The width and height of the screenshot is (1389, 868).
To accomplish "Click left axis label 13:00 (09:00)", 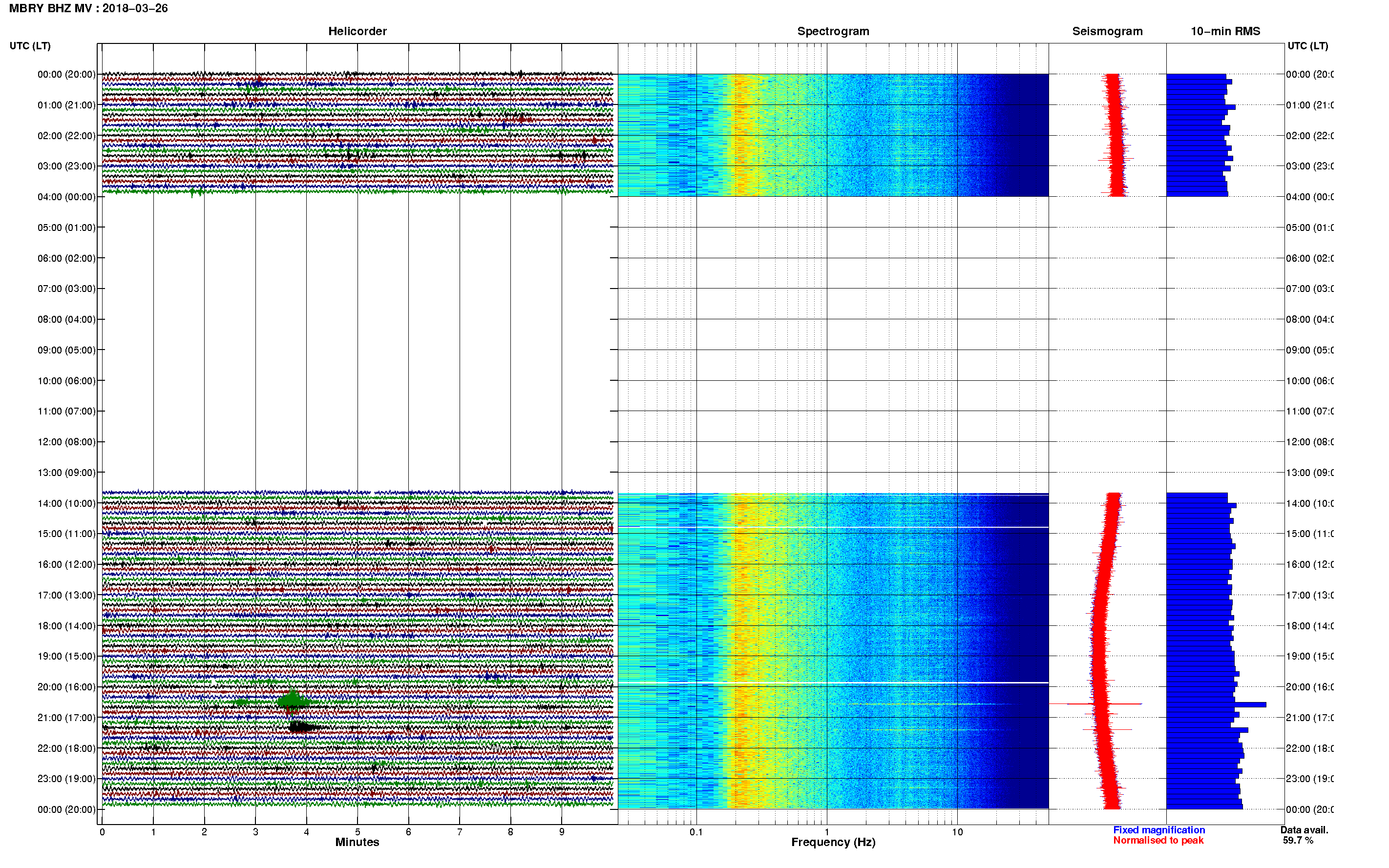I will [66, 473].
